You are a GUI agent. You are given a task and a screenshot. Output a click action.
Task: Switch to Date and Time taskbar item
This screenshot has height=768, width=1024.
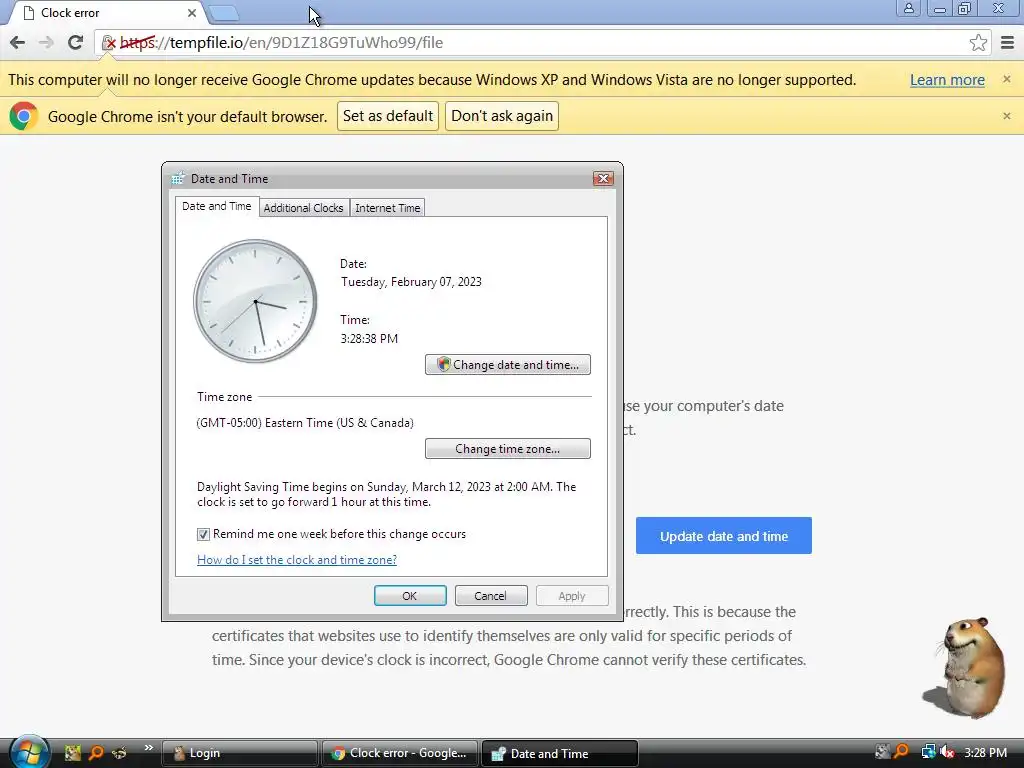(x=560, y=753)
